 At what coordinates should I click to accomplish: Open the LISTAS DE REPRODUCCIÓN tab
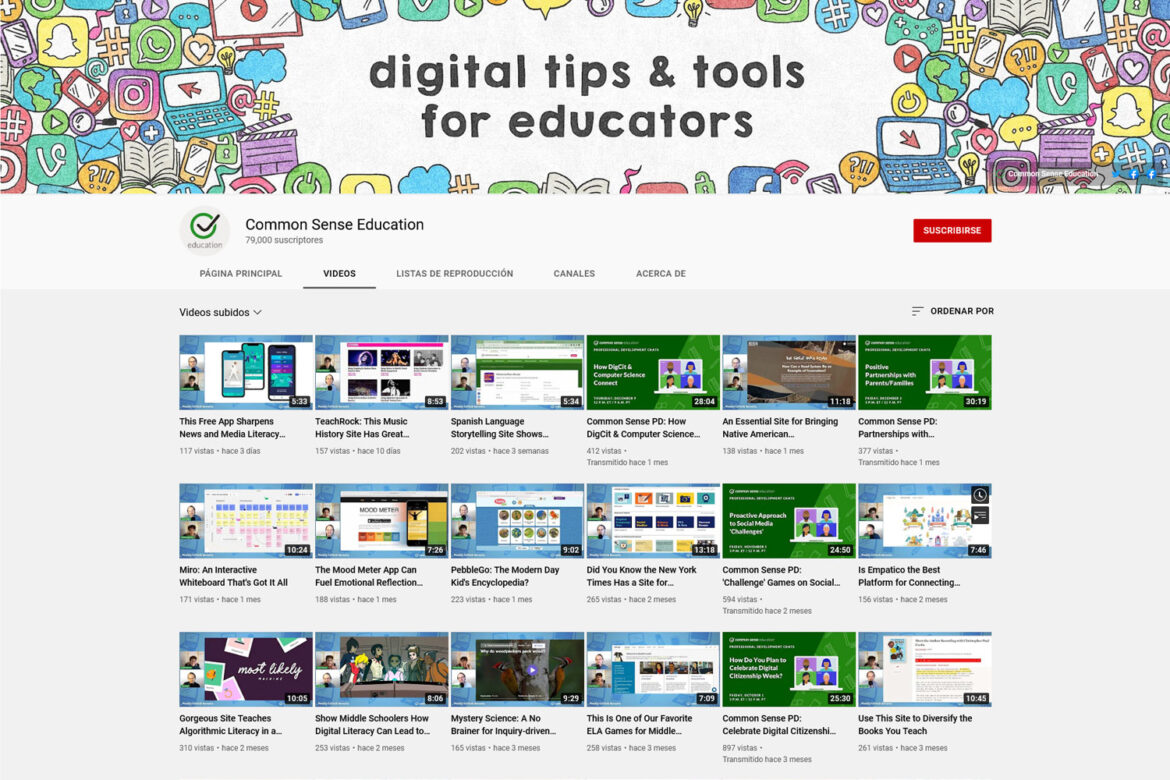point(454,273)
